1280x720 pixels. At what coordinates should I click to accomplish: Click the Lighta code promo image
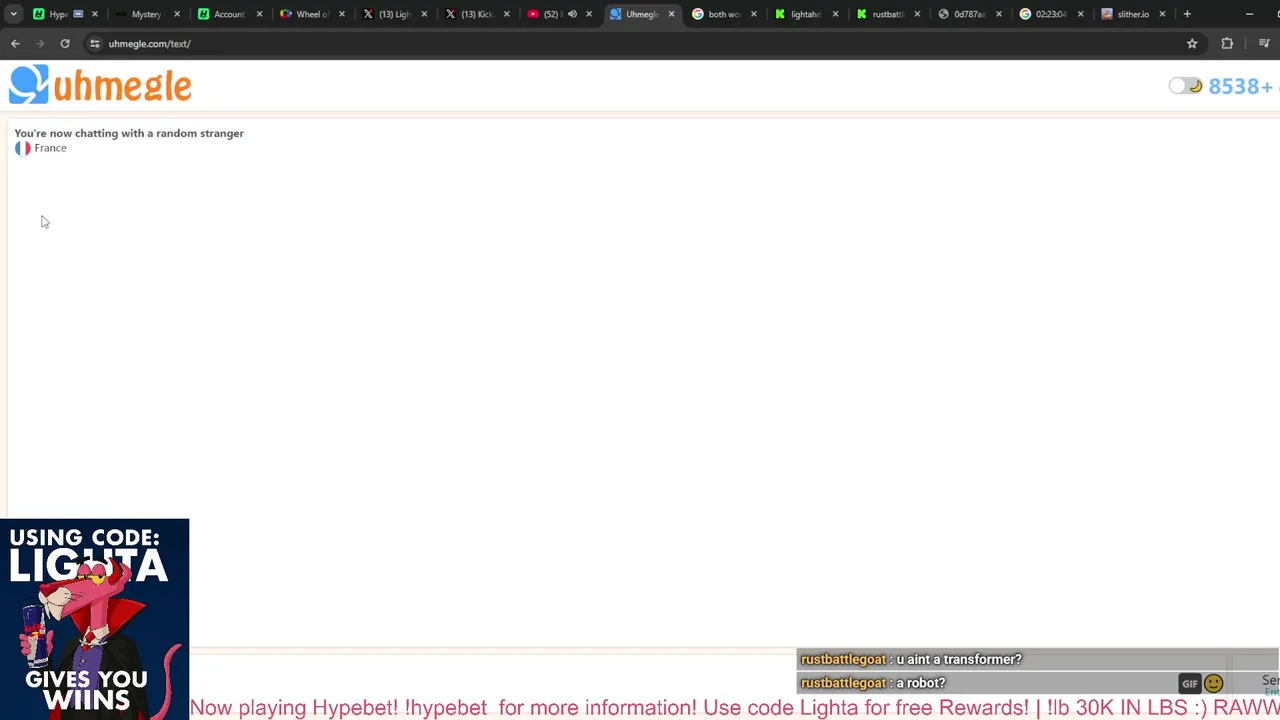(x=94, y=619)
